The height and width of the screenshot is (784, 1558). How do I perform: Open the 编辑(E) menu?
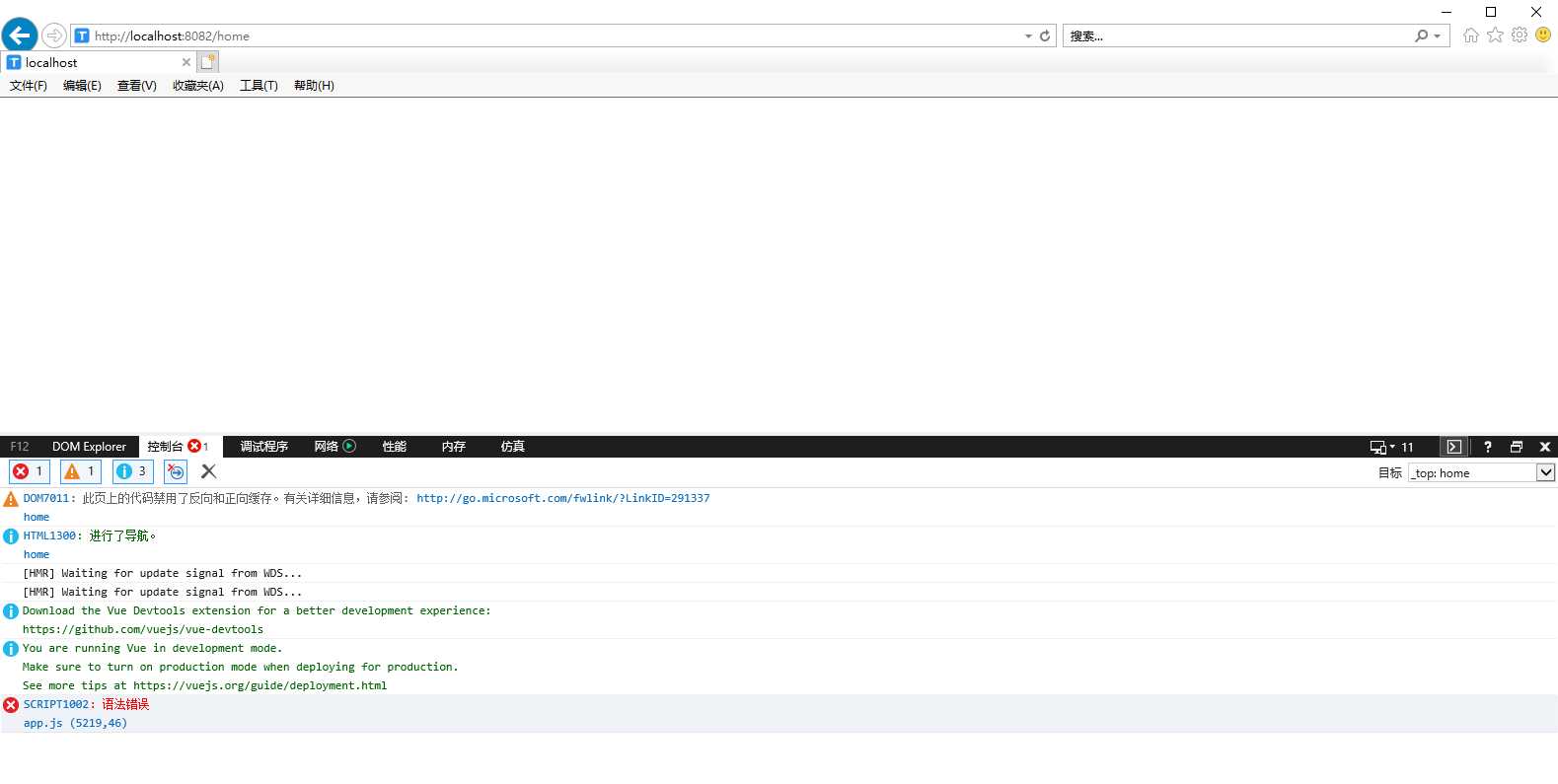[x=82, y=86]
